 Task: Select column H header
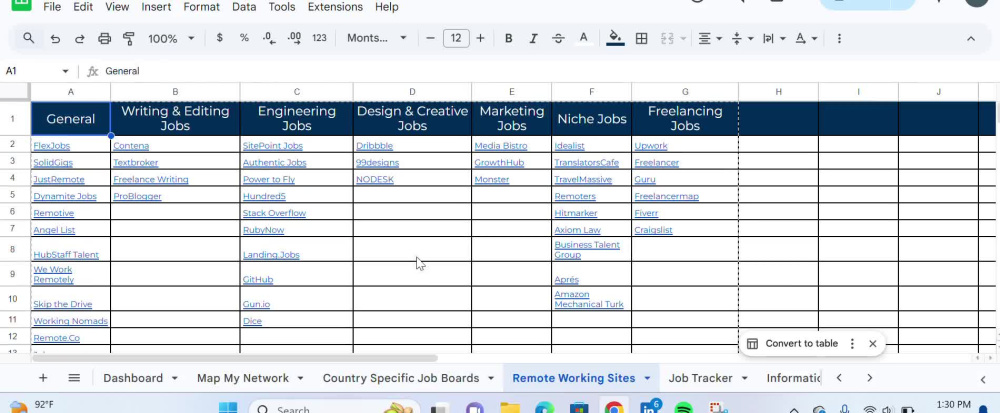(778, 92)
